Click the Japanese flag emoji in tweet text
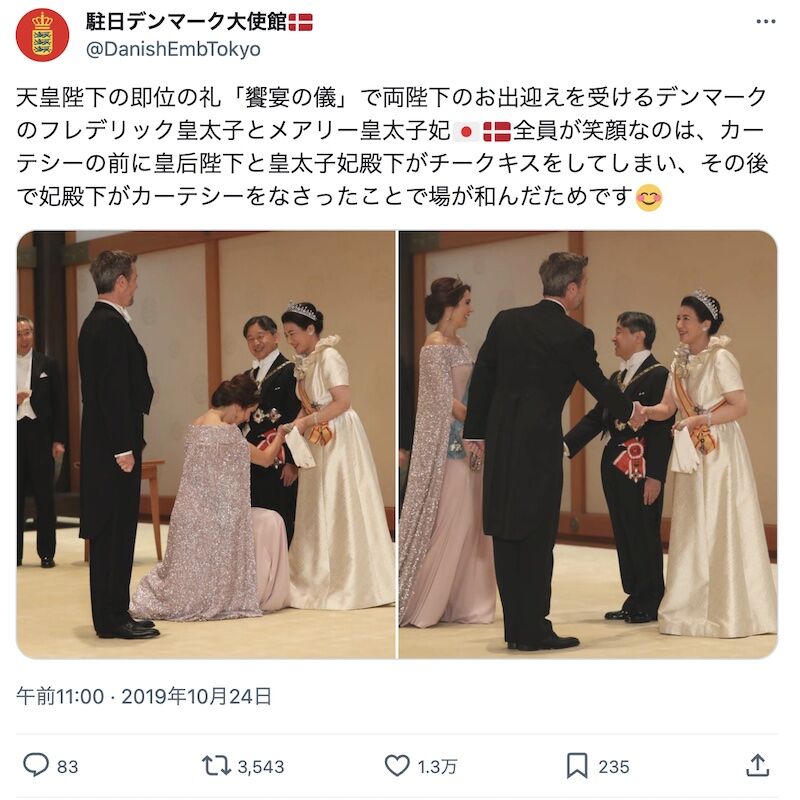This screenshot has height=800, width=800. (465, 132)
